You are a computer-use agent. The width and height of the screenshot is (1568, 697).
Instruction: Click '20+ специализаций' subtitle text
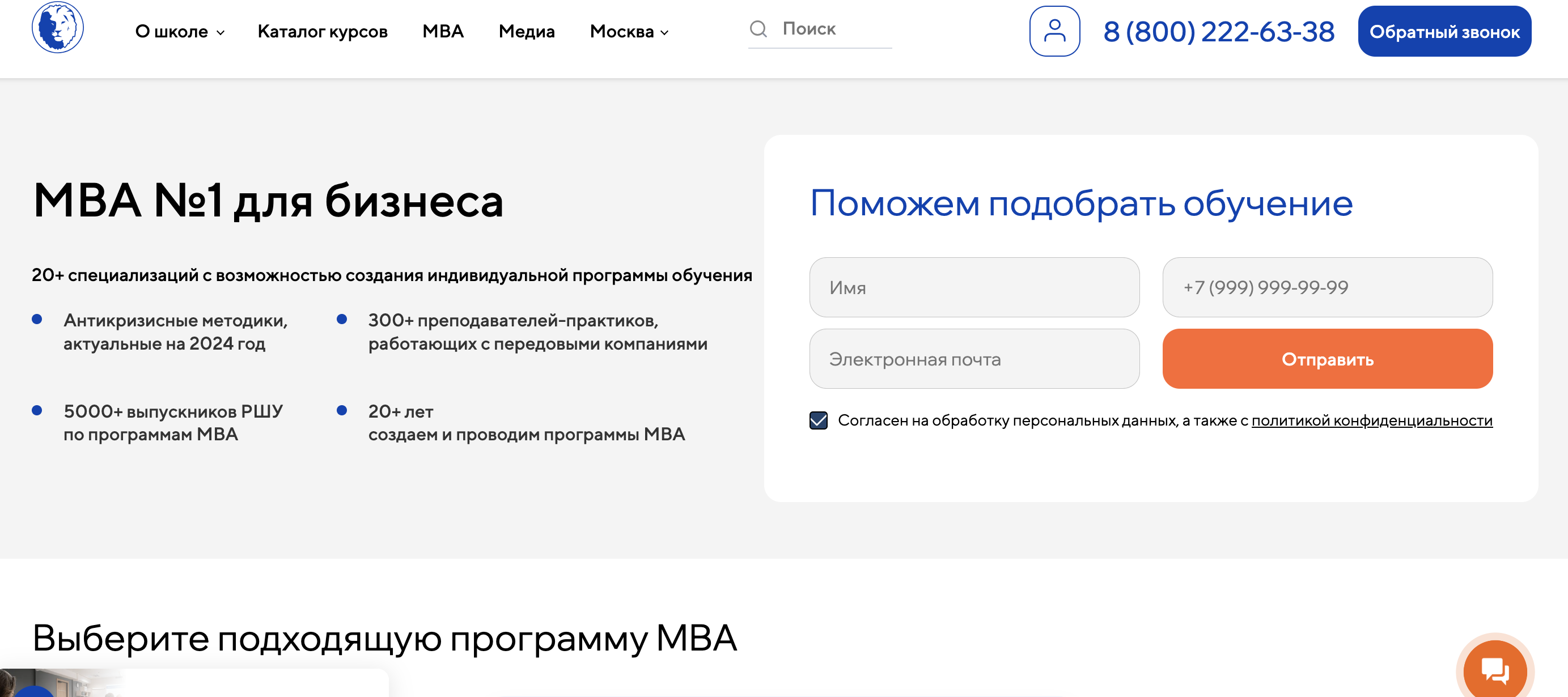click(392, 275)
